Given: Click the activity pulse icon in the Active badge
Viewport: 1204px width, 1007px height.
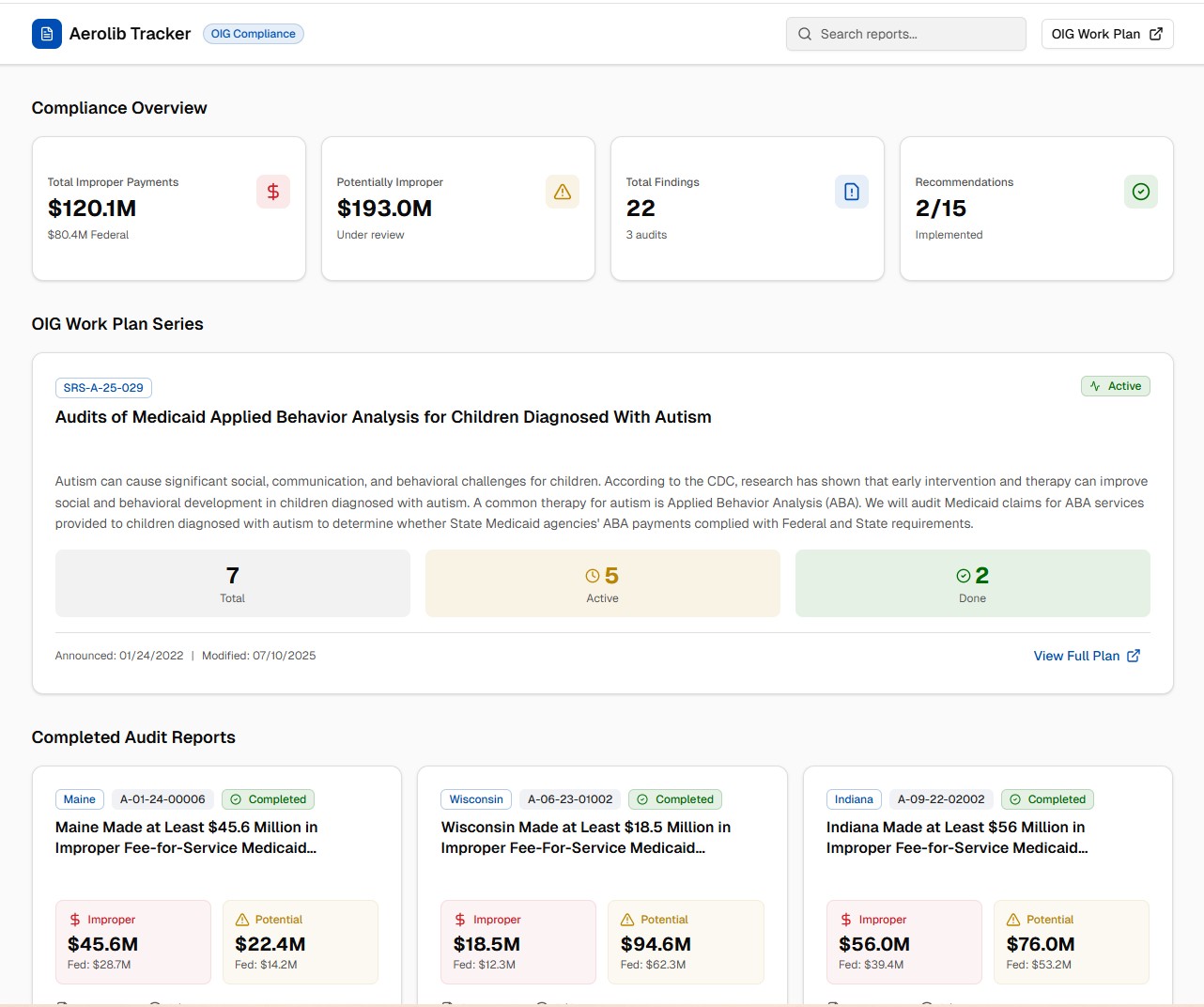Looking at the screenshot, I should (1093, 385).
